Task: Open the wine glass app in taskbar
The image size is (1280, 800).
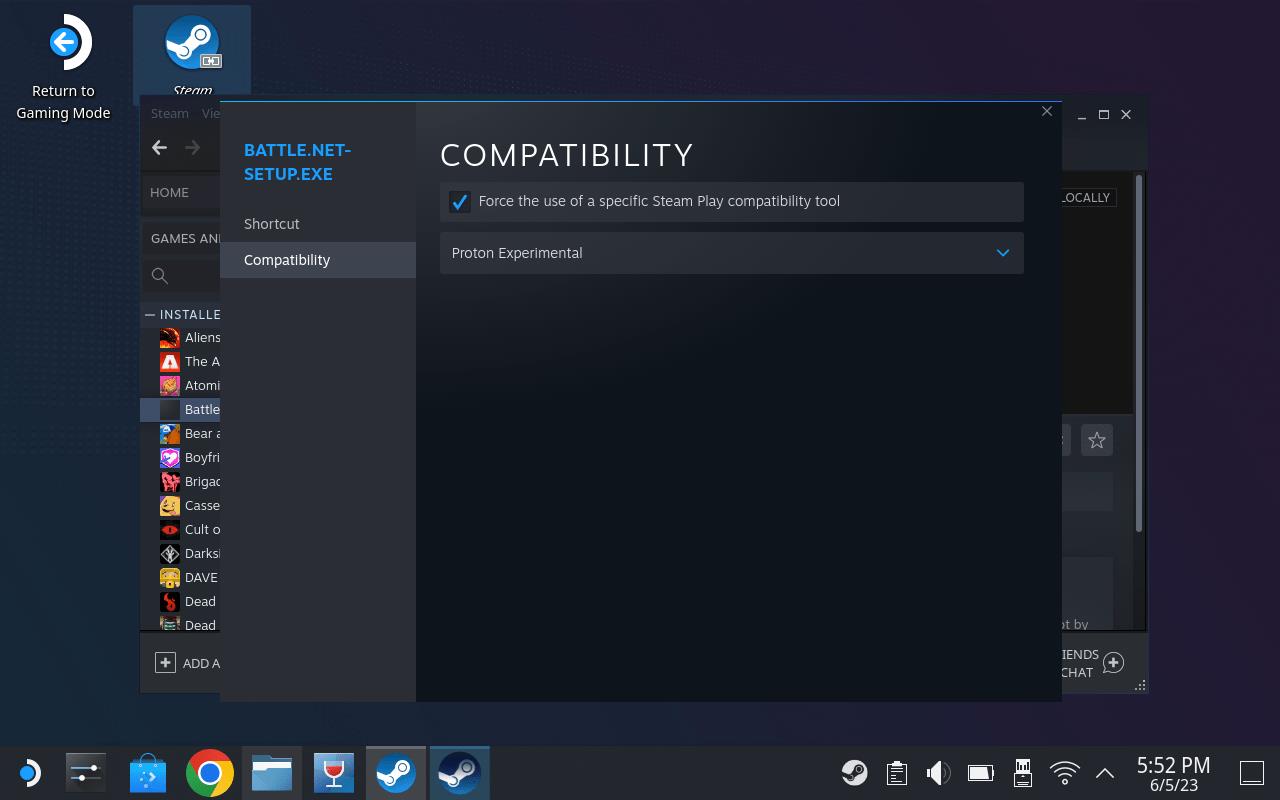Action: pyautogui.click(x=333, y=773)
